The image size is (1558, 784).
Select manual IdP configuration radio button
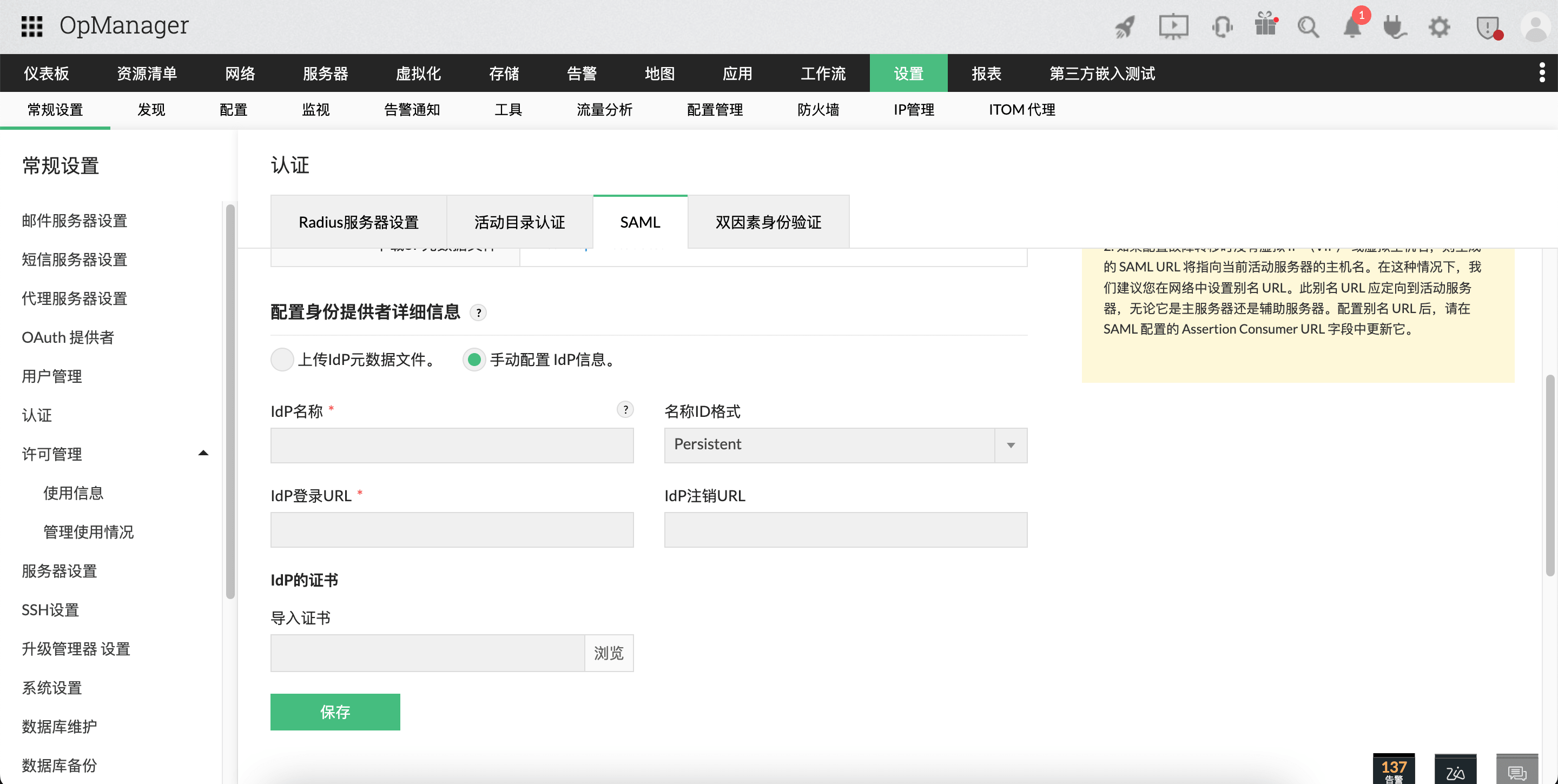(x=474, y=360)
